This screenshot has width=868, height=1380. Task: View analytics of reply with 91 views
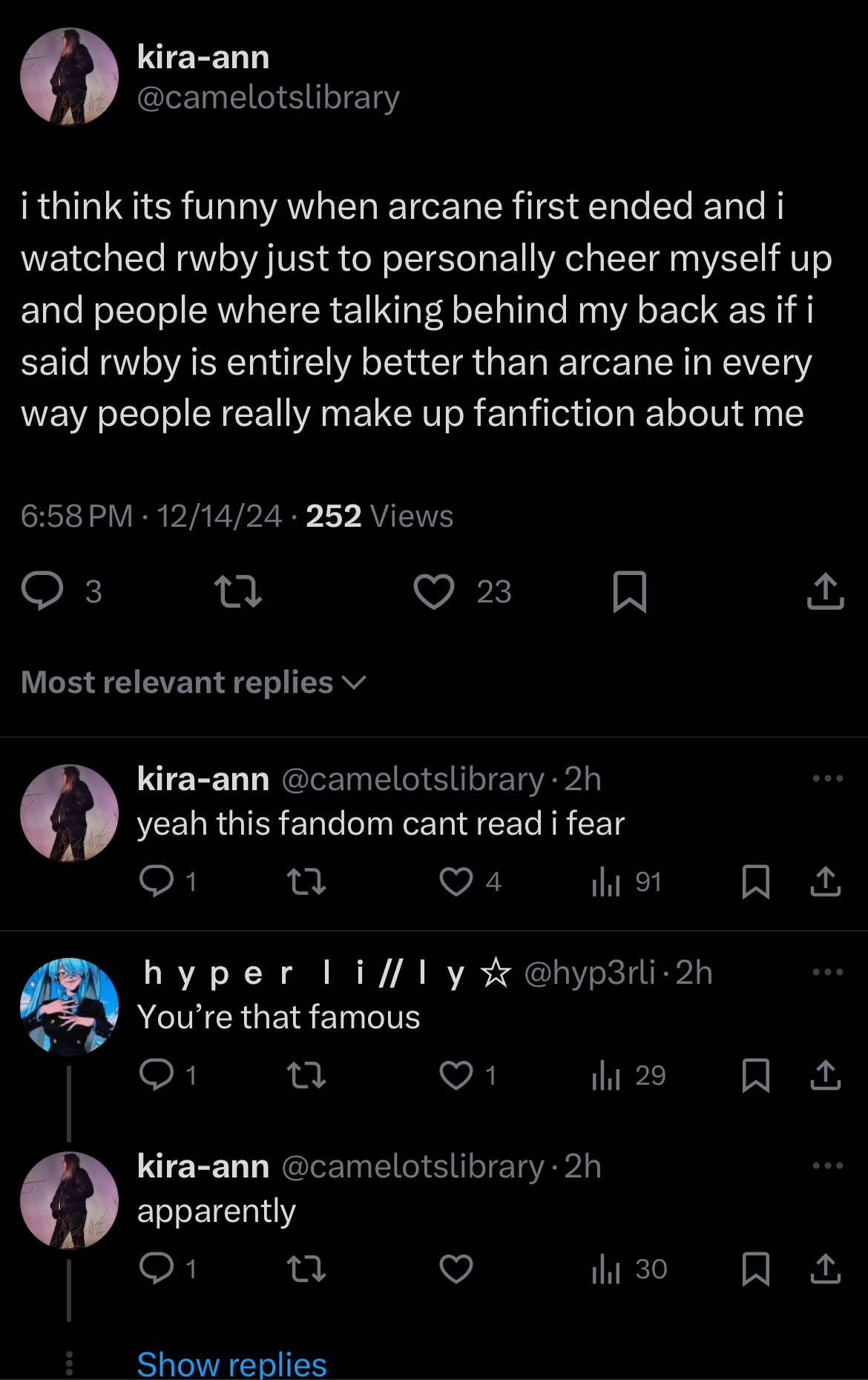(x=626, y=882)
